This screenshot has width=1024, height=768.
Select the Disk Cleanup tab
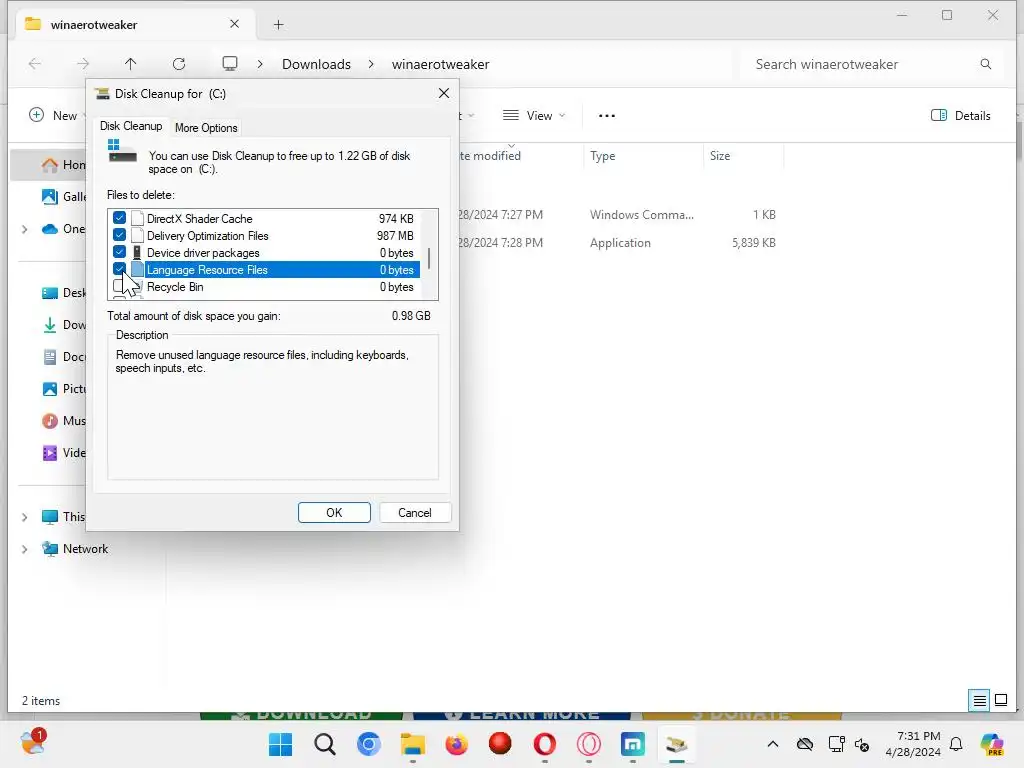[131, 126]
